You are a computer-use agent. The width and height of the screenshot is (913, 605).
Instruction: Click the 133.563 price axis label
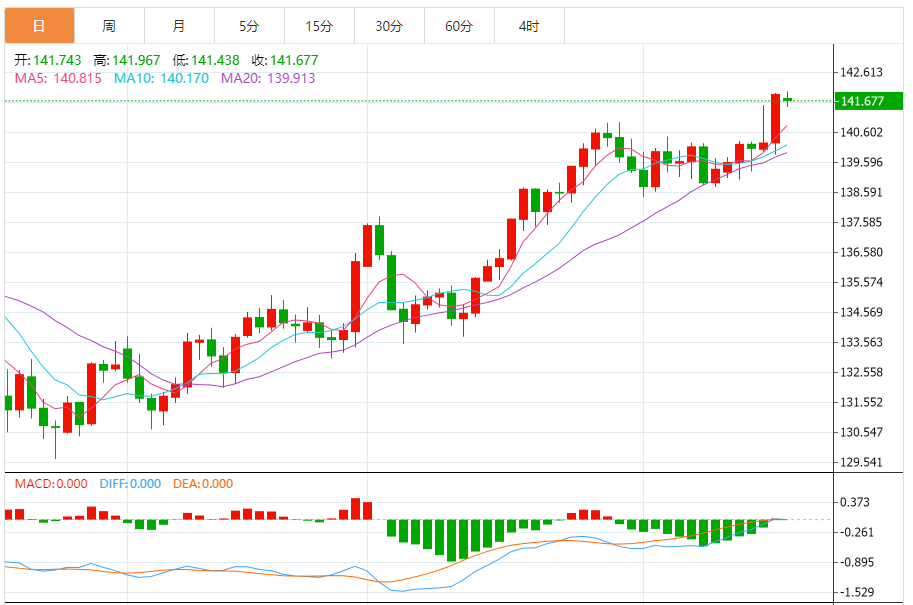[x=861, y=342]
